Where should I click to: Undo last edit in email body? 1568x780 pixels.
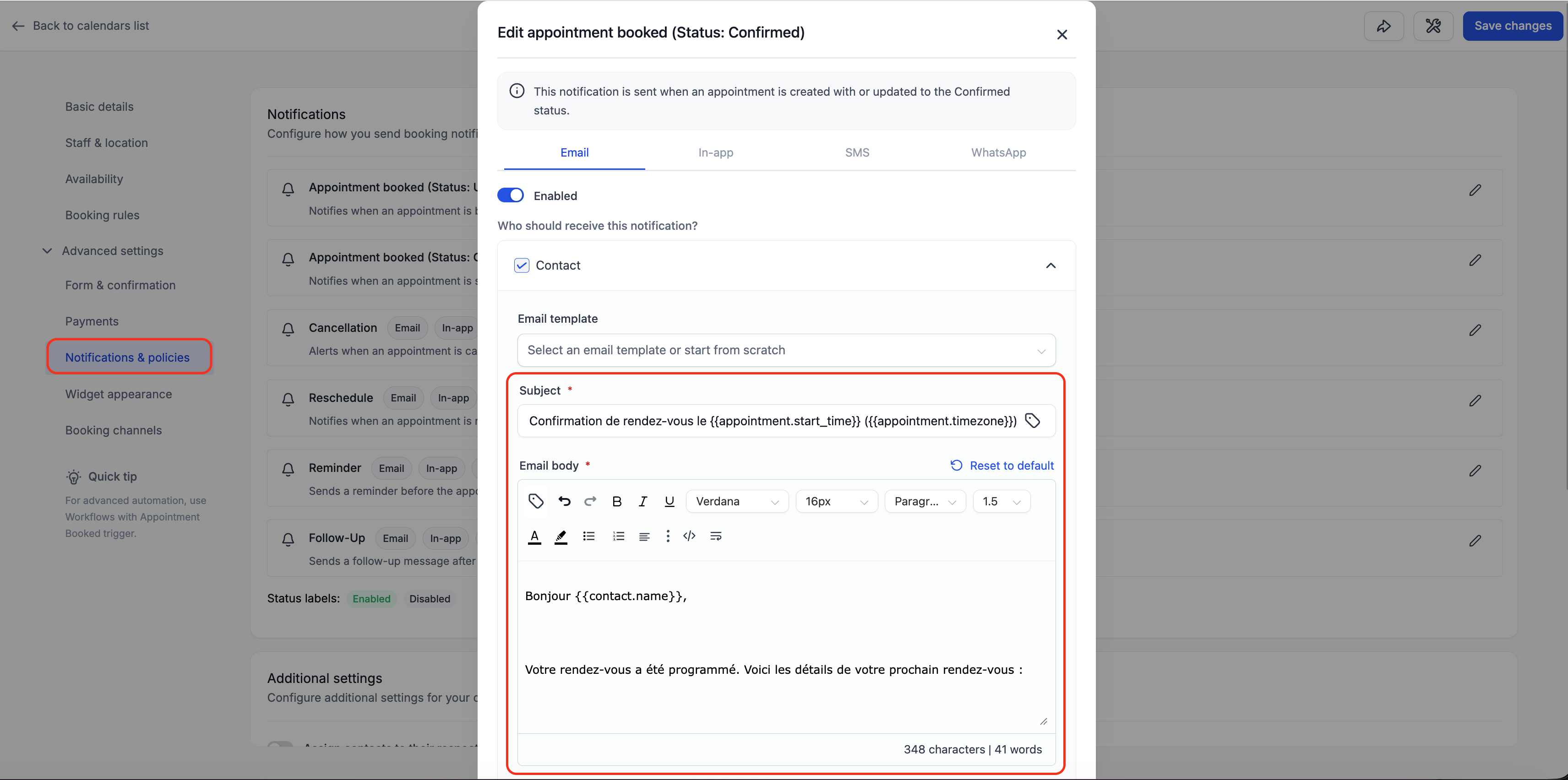(564, 501)
